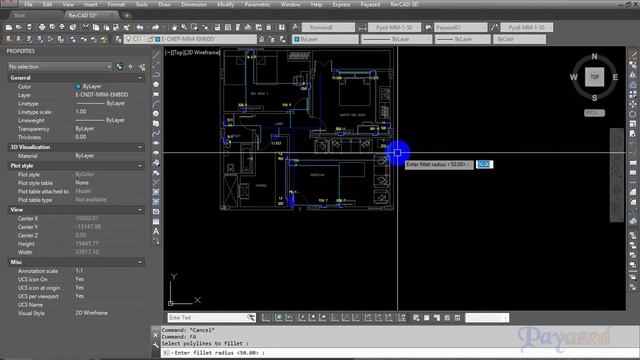Click the fillet radius dynamic input box
The height and width of the screenshot is (360, 640).
[x=484, y=164]
